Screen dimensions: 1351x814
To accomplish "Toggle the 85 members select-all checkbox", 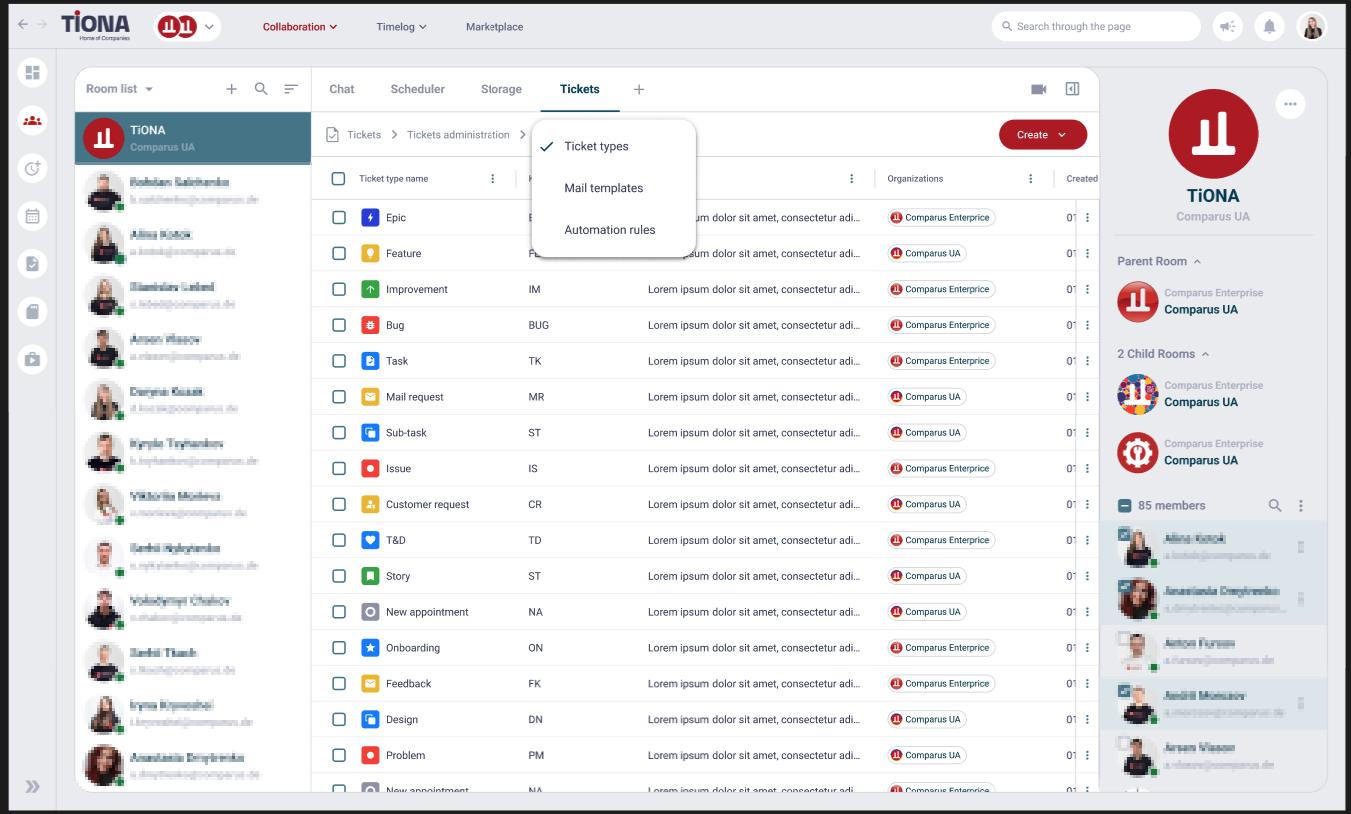I will [1125, 506].
